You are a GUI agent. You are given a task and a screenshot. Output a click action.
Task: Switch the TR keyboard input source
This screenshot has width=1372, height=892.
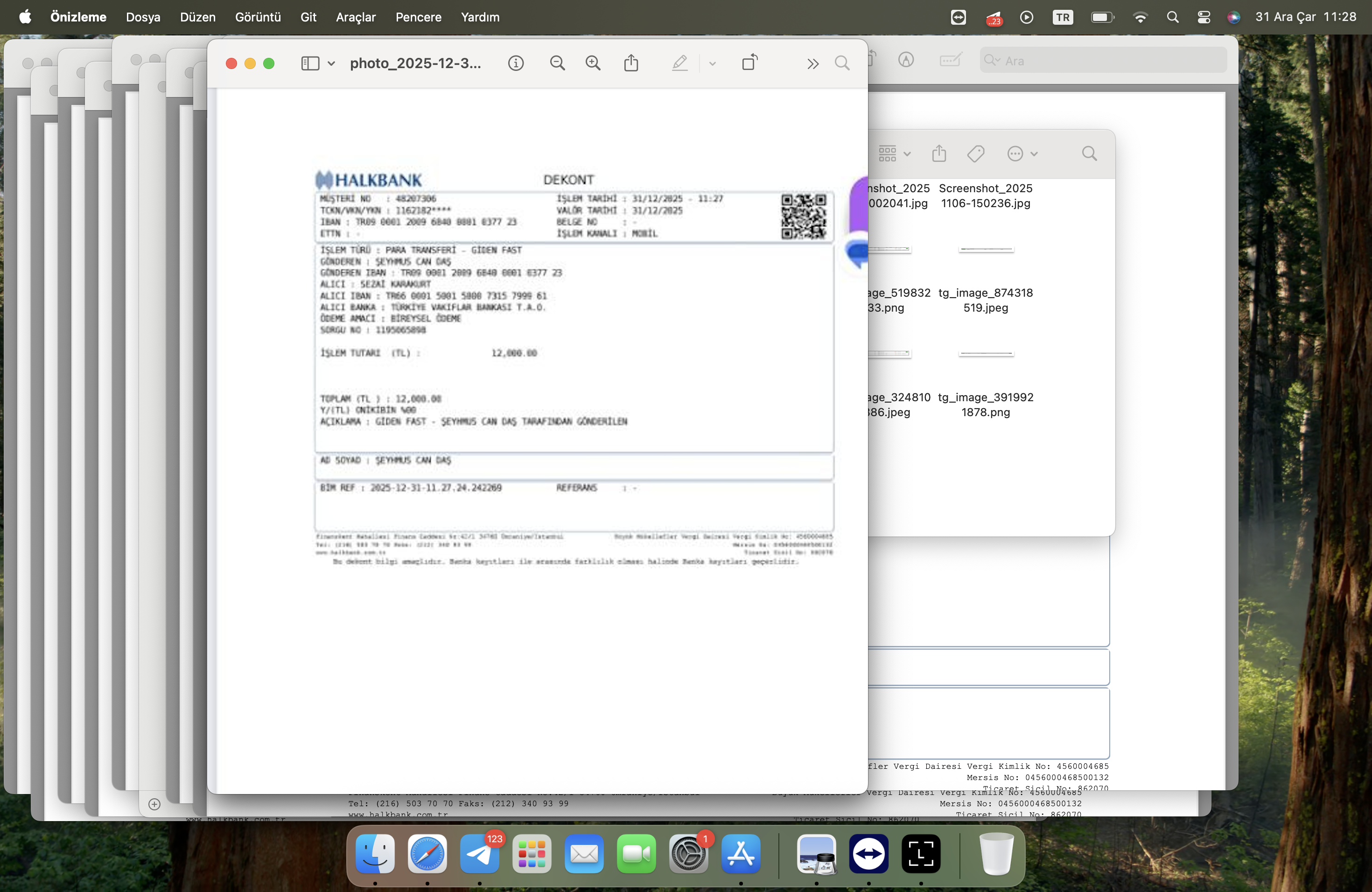1063,17
